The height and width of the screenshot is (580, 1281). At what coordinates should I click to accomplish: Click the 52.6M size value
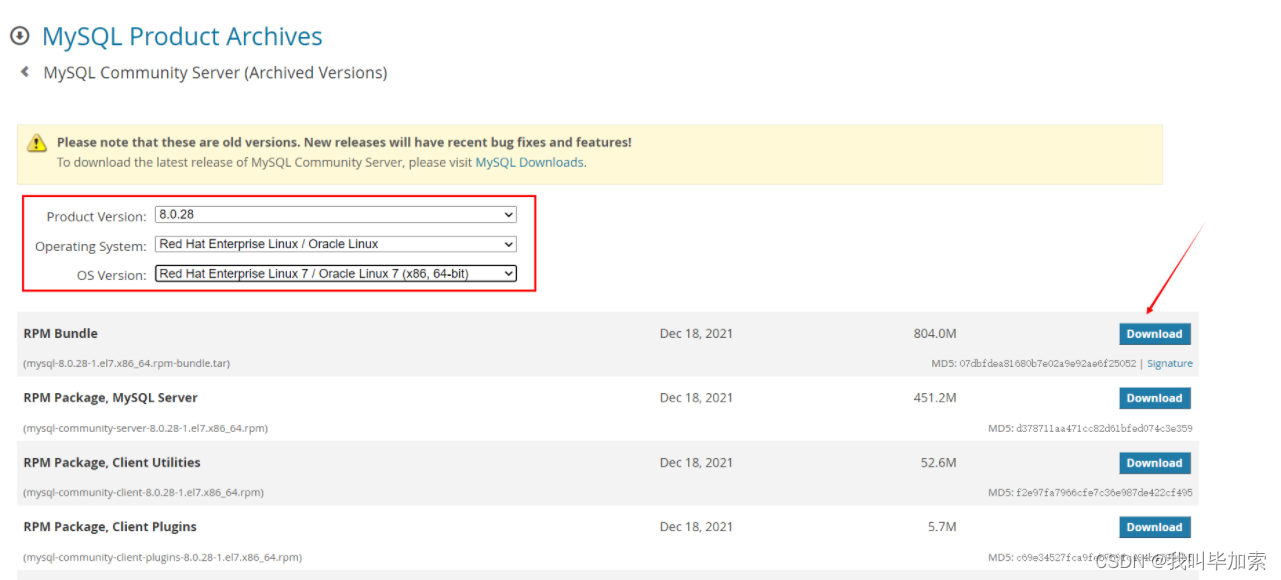(x=938, y=463)
